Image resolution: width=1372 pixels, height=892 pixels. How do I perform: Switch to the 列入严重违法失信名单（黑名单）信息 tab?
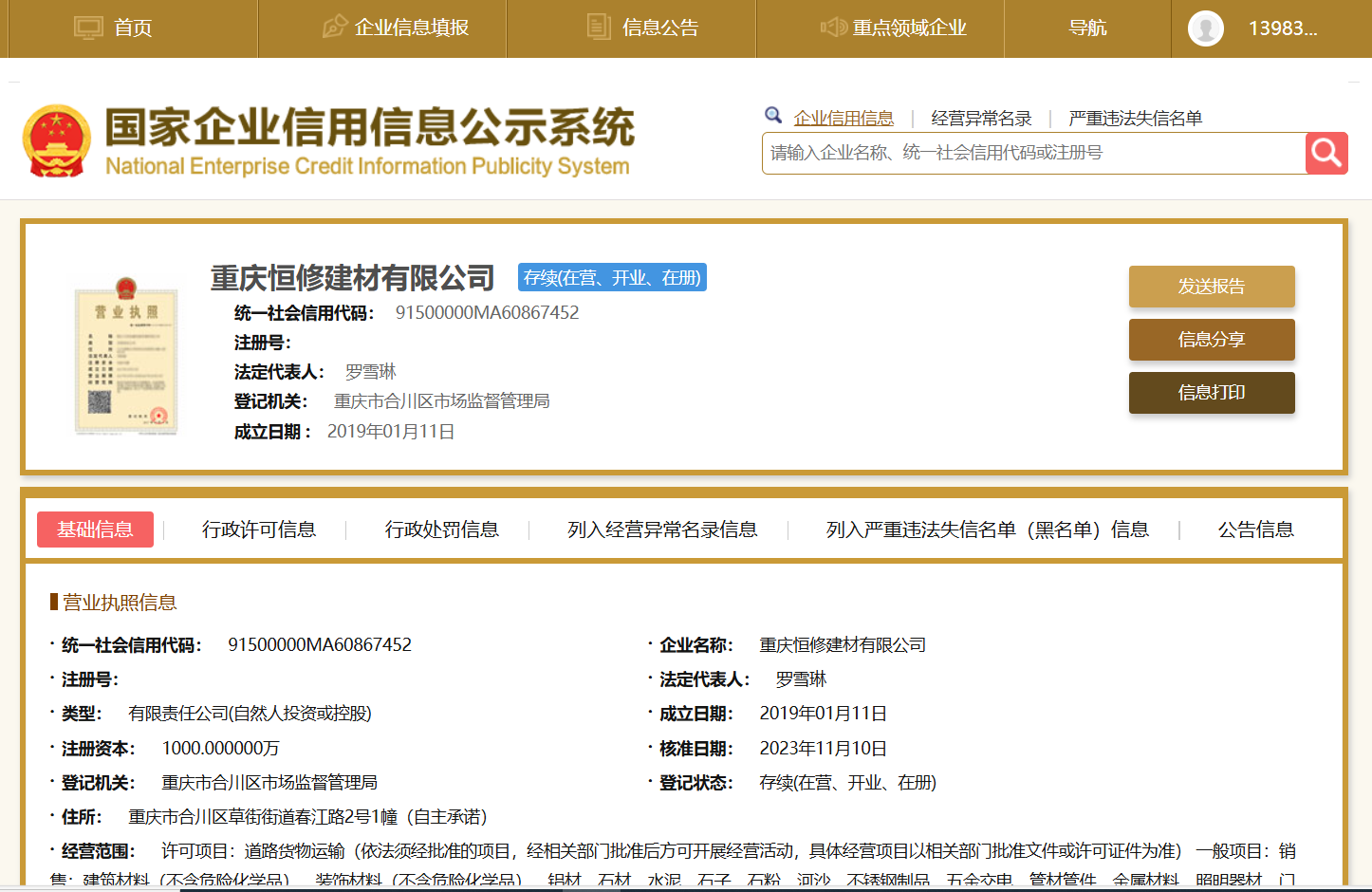coord(988,530)
